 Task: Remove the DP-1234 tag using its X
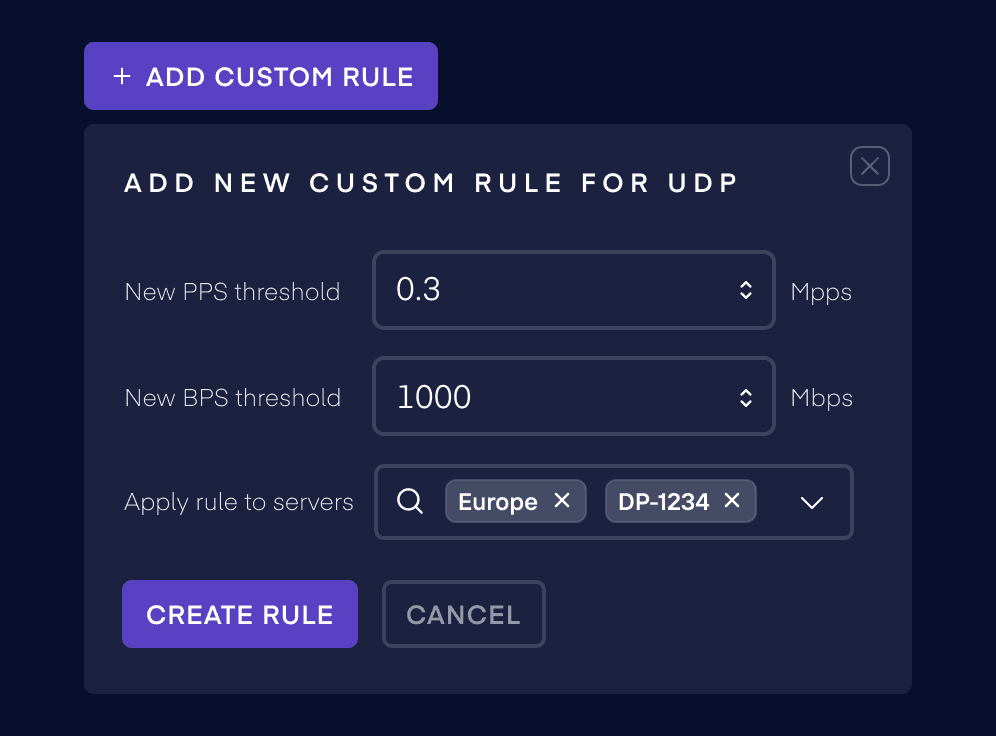(x=732, y=501)
